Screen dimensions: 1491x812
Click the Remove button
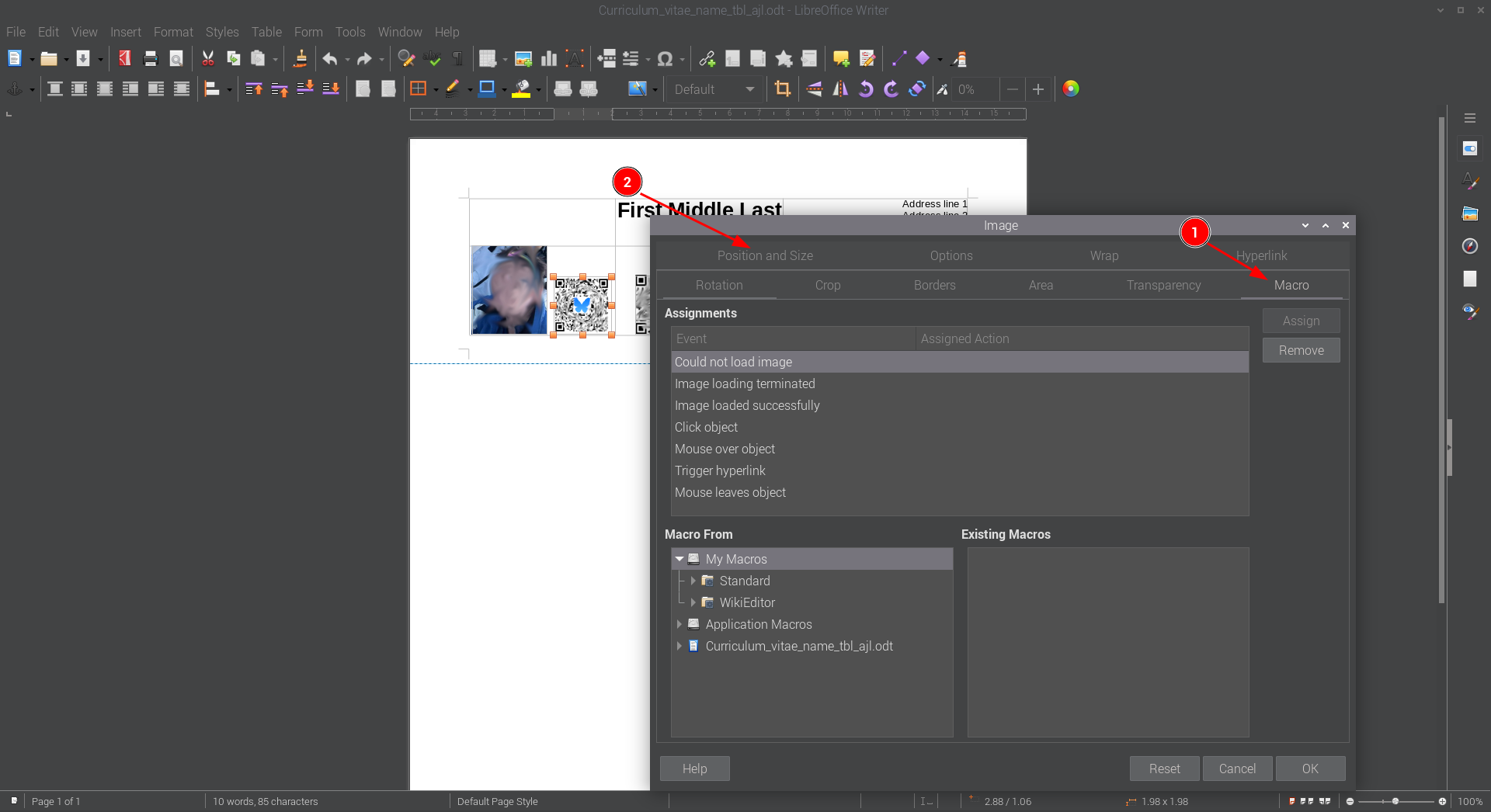point(1300,350)
